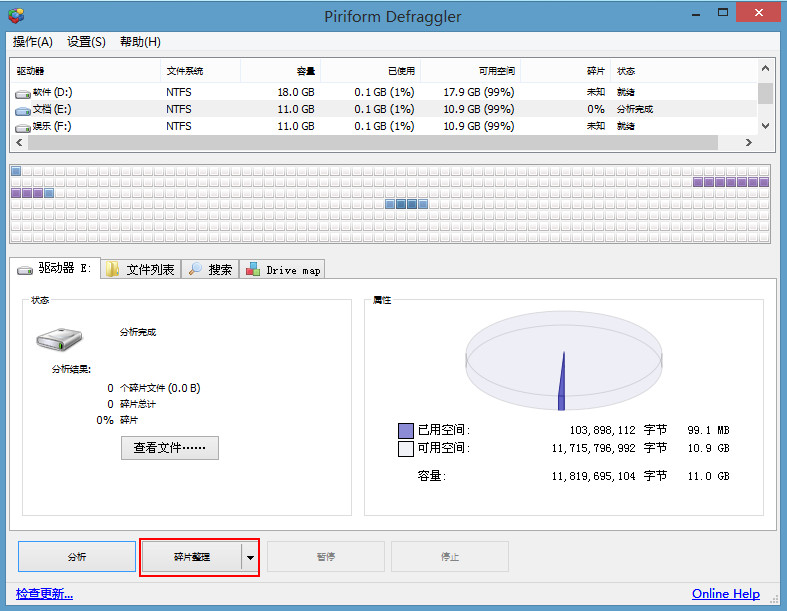The height and width of the screenshot is (611, 787).
Task: Click the drive list scroll up arrow
Action: pos(765,68)
